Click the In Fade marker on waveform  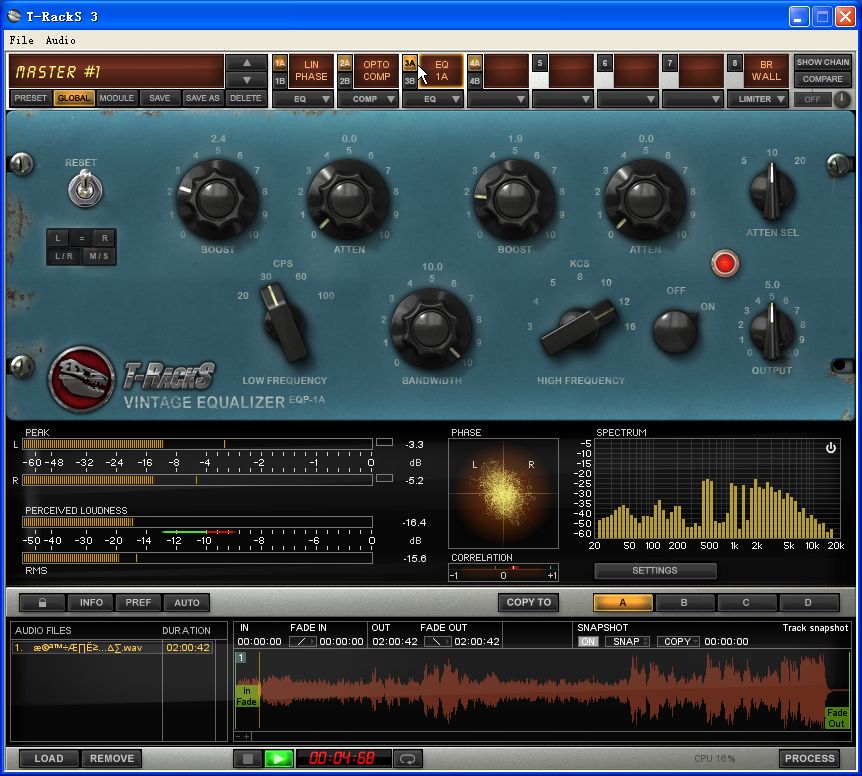pyautogui.click(x=246, y=696)
